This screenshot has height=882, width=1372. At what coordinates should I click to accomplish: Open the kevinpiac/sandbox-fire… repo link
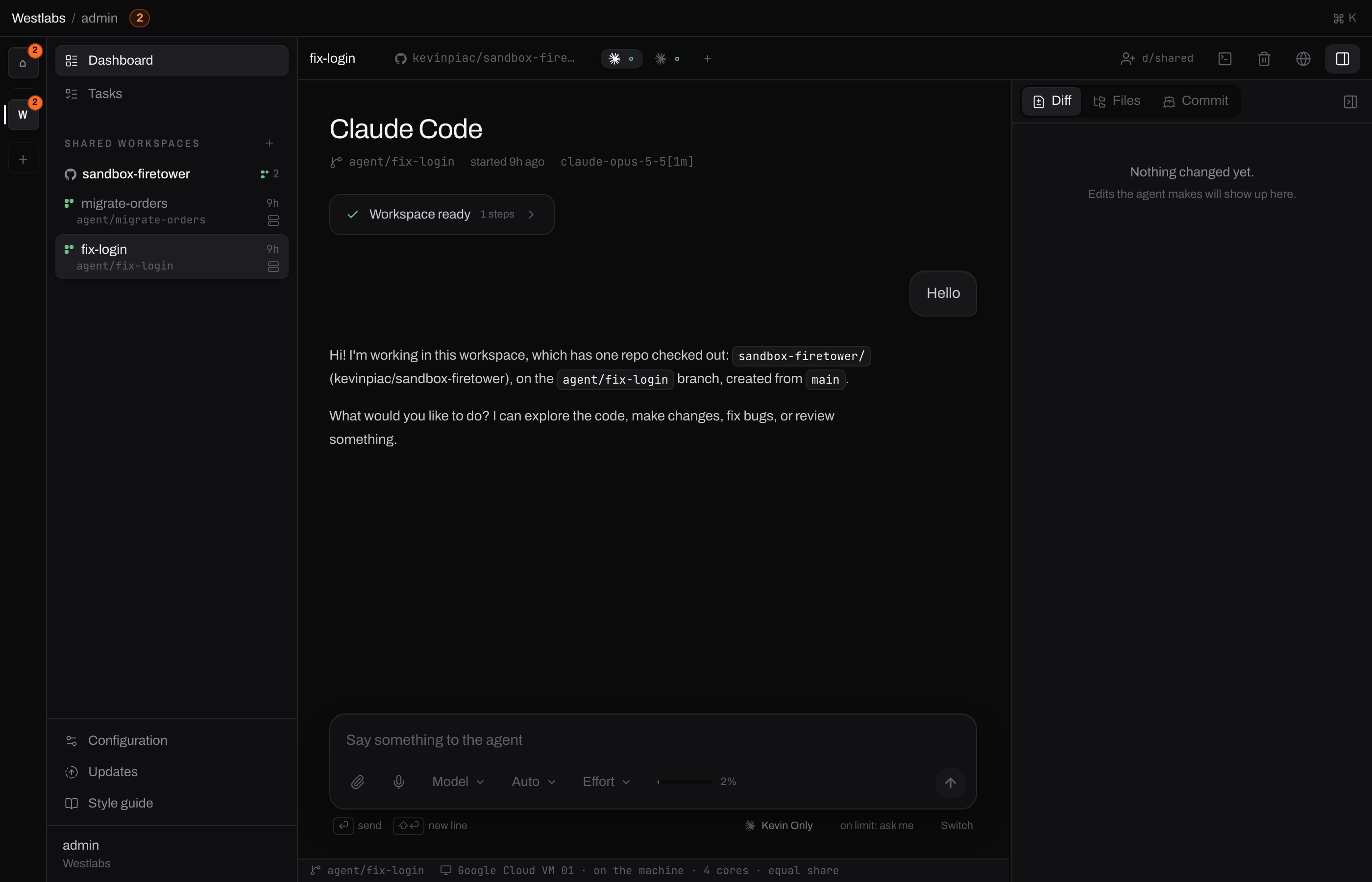point(485,58)
